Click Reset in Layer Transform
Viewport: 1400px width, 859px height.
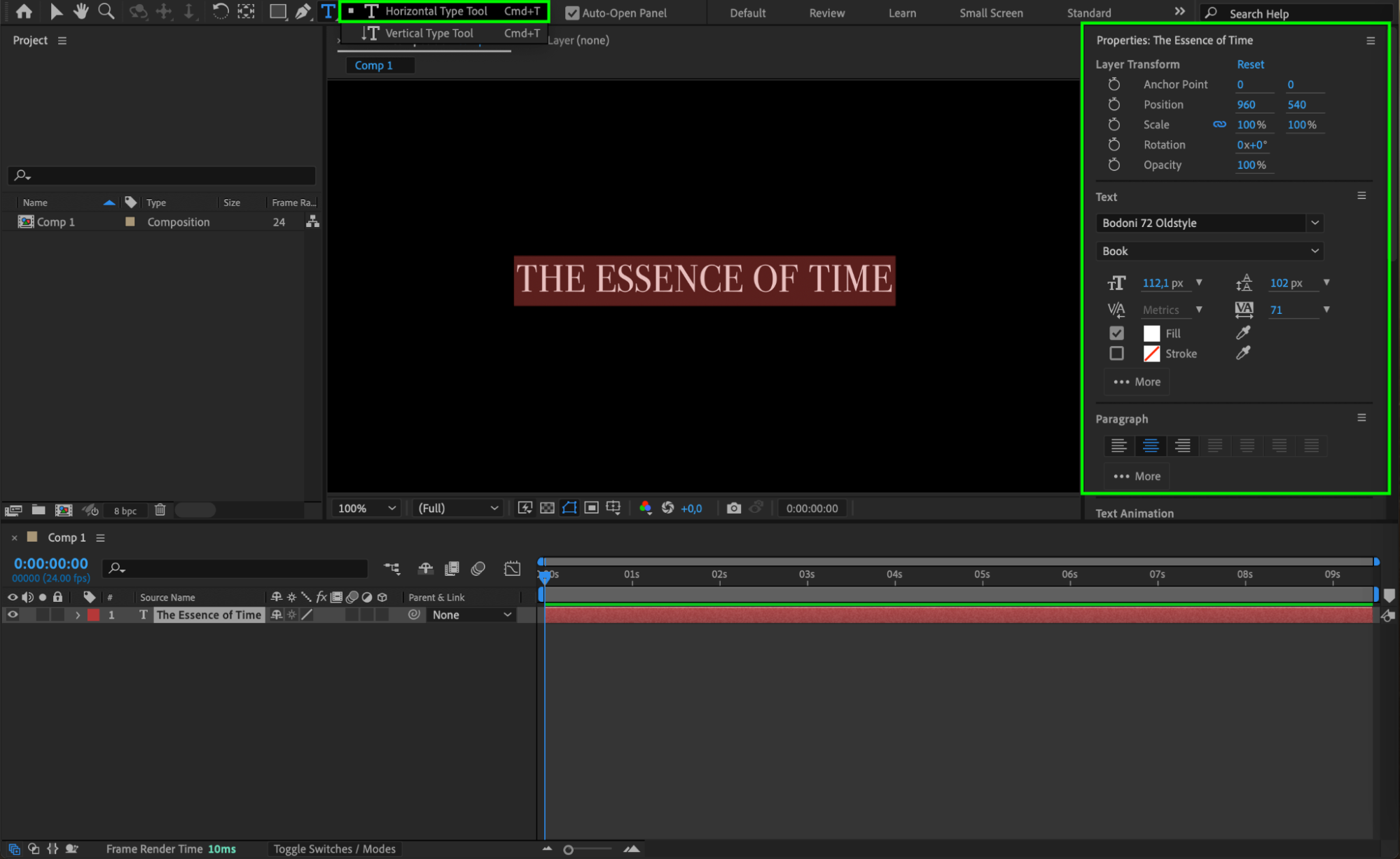(x=1250, y=64)
